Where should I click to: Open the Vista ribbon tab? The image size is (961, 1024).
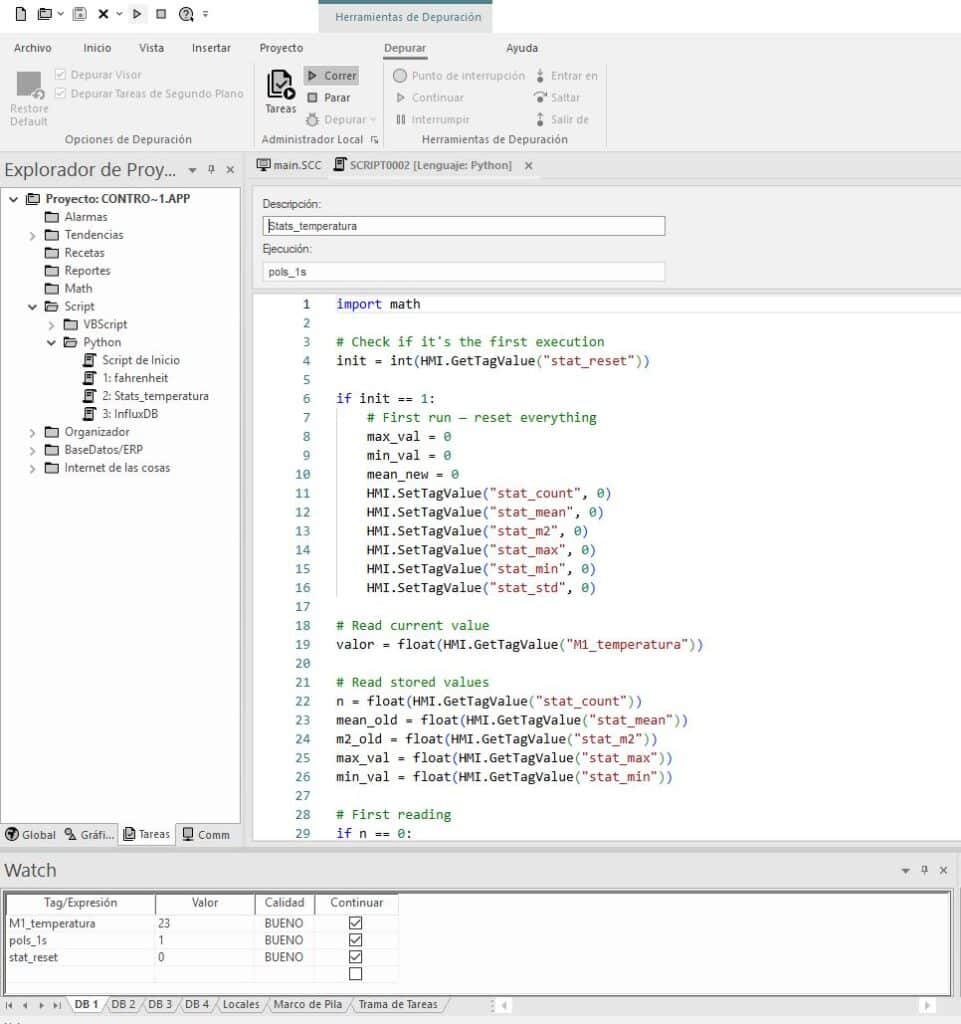click(x=151, y=48)
